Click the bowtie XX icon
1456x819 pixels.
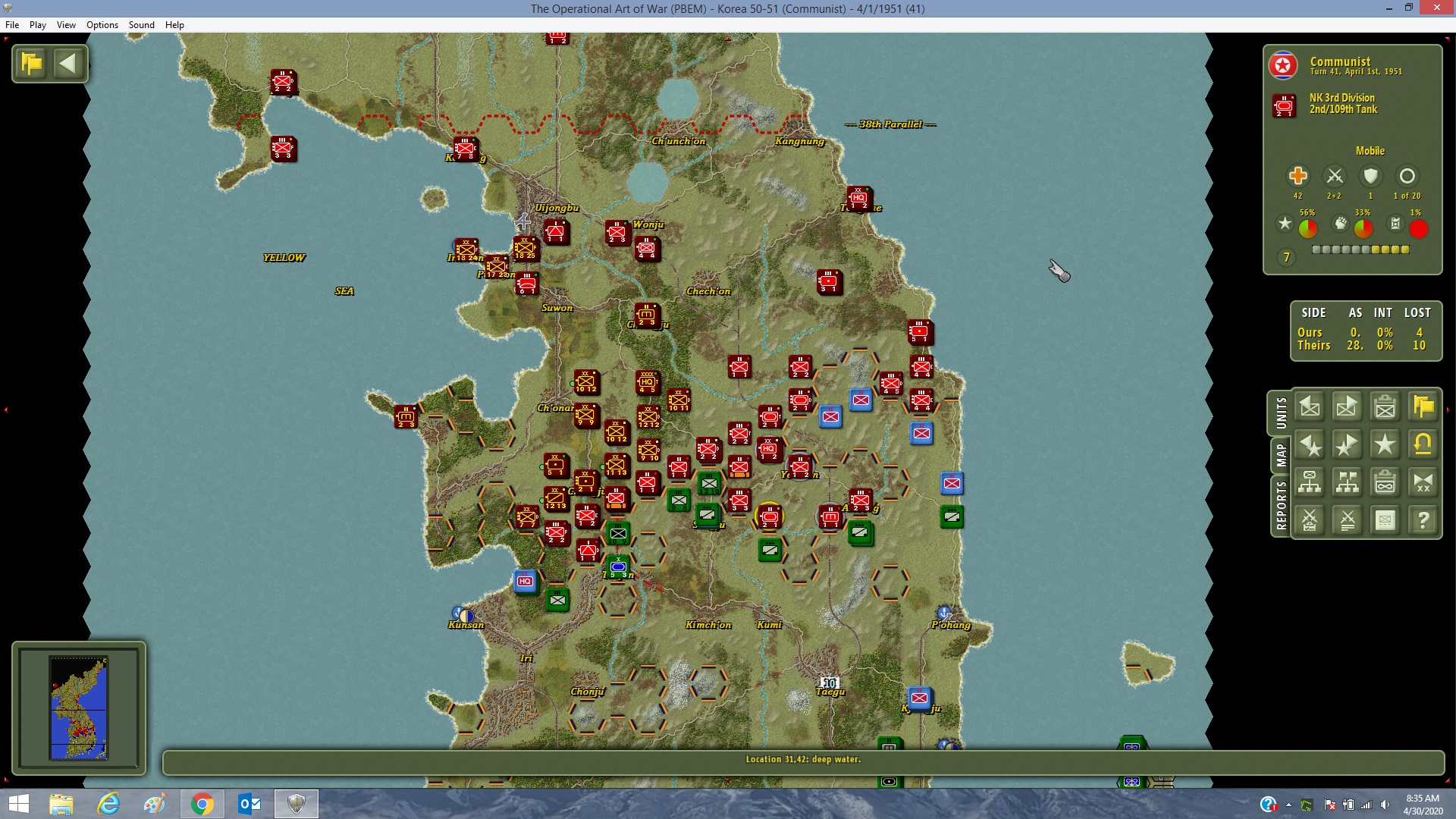click(1423, 482)
